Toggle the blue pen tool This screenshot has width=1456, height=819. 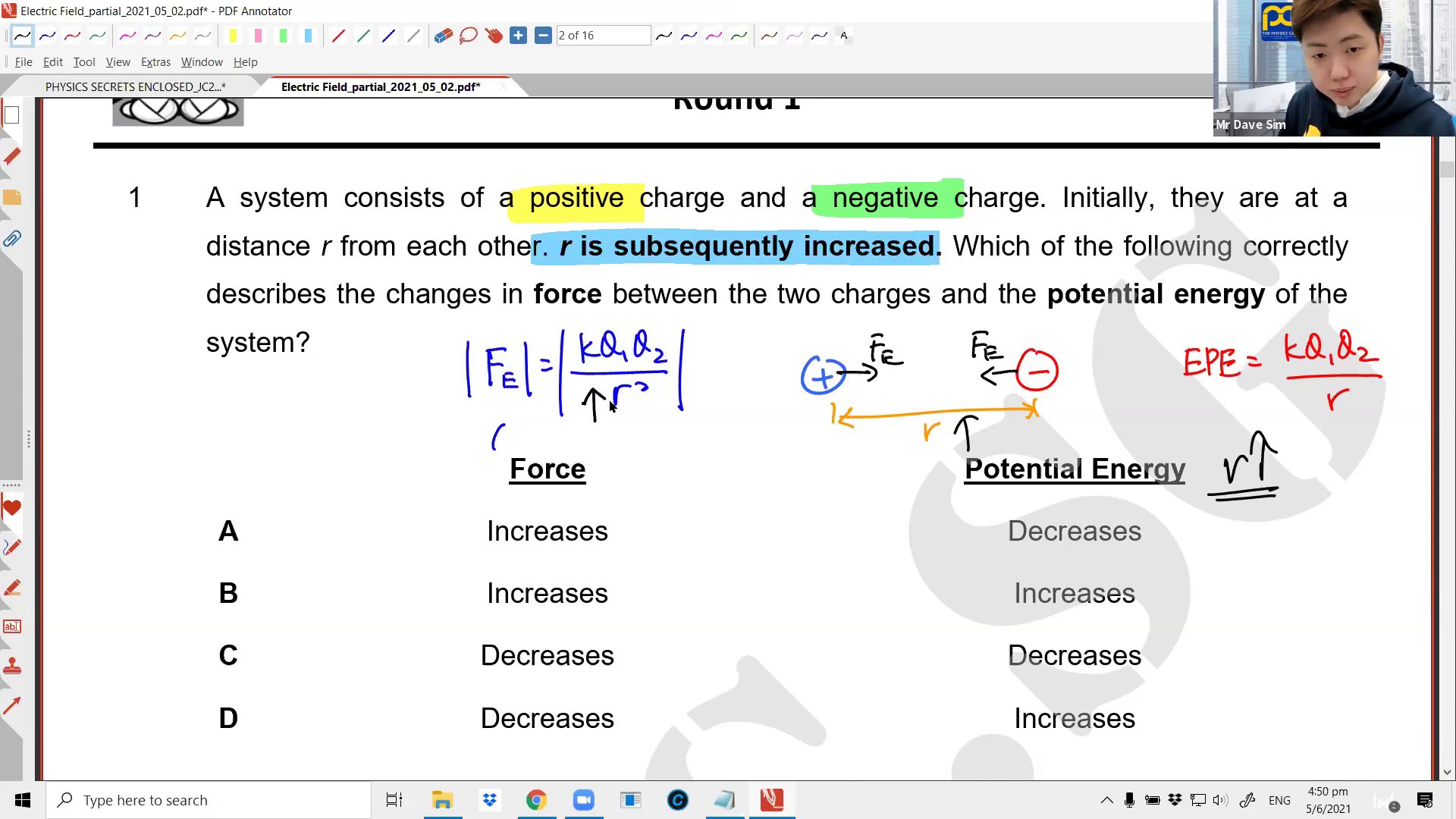click(x=47, y=35)
